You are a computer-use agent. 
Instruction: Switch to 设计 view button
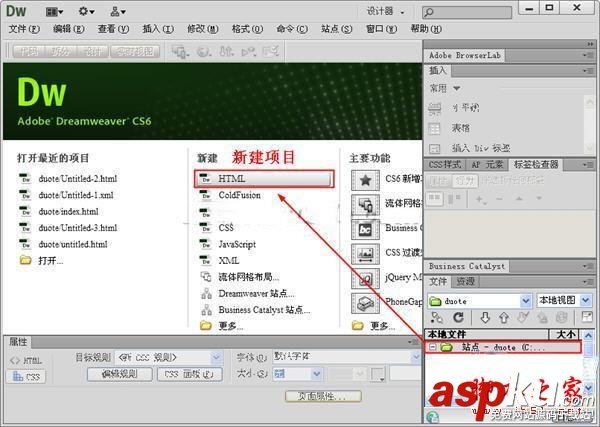coord(93,51)
